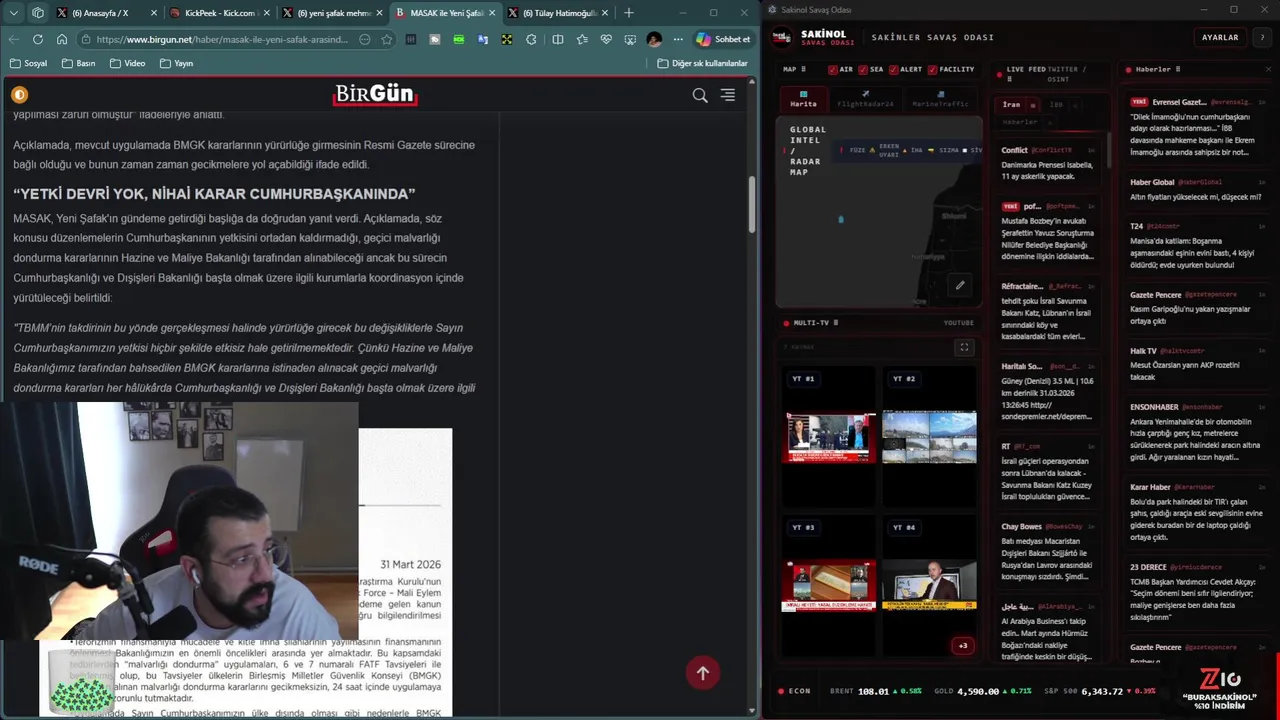Bookmark this page with the star icon
The height and width of the screenshot is (720, 1280).
pyautogui.click(x=387, y=39)
